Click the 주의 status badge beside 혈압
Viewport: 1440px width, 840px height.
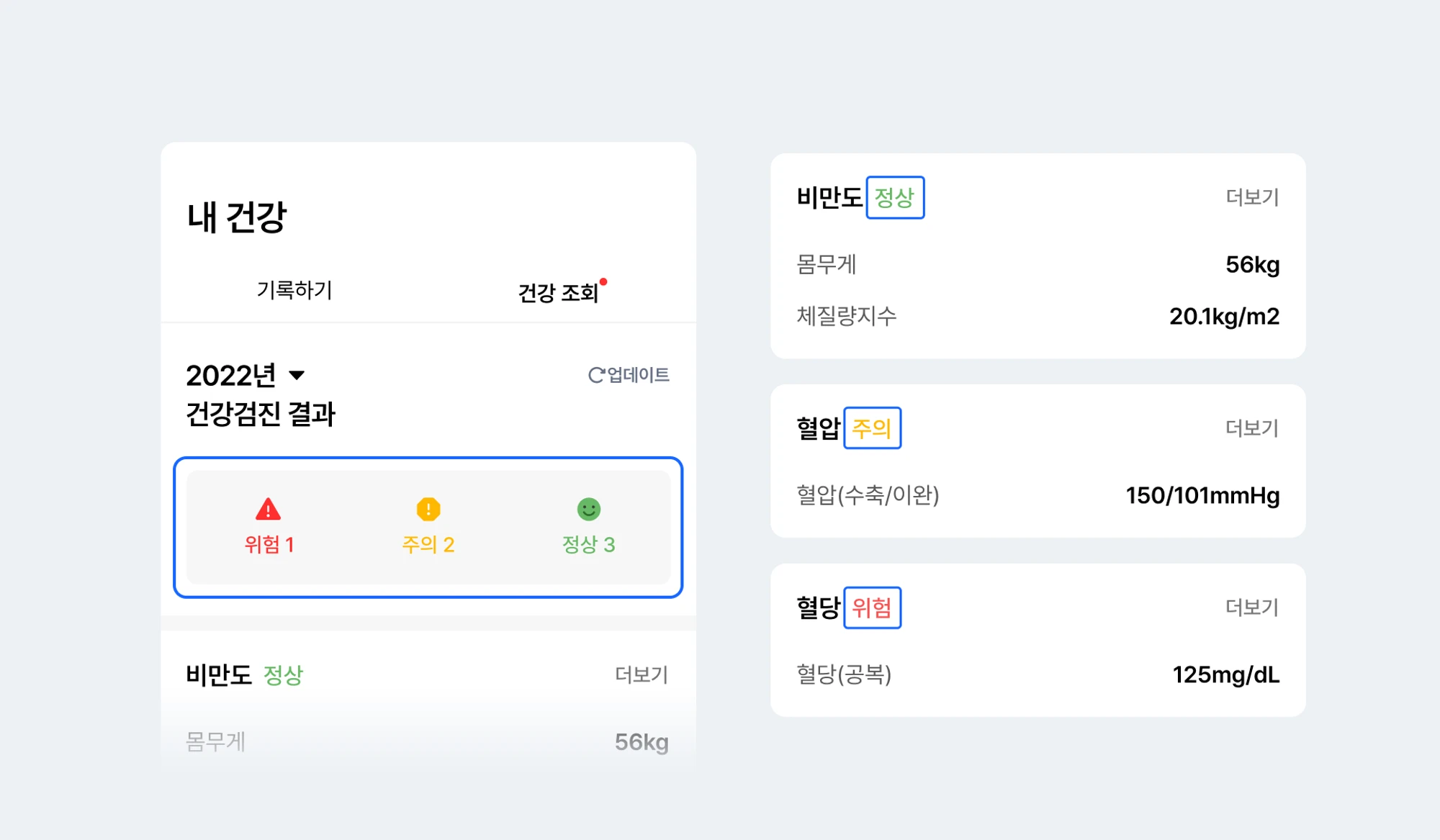point(872,428)
